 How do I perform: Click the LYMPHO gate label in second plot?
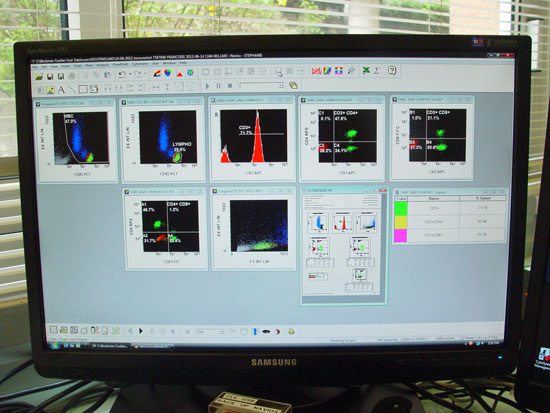click(182, 144)
